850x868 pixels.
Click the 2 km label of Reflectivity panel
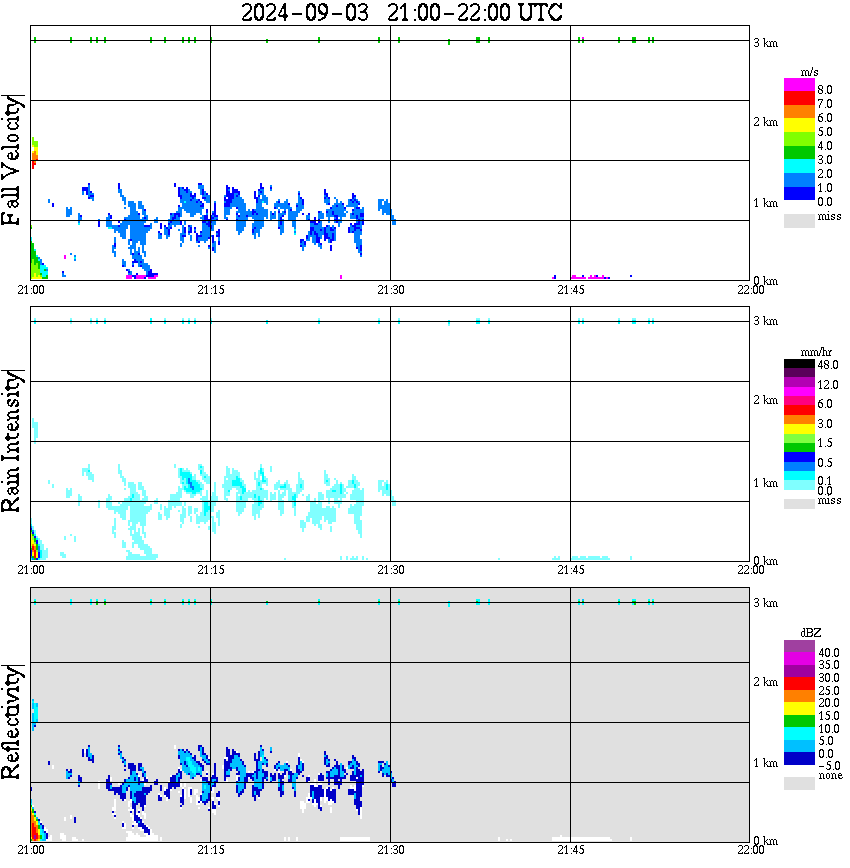[x=765, y=682]
